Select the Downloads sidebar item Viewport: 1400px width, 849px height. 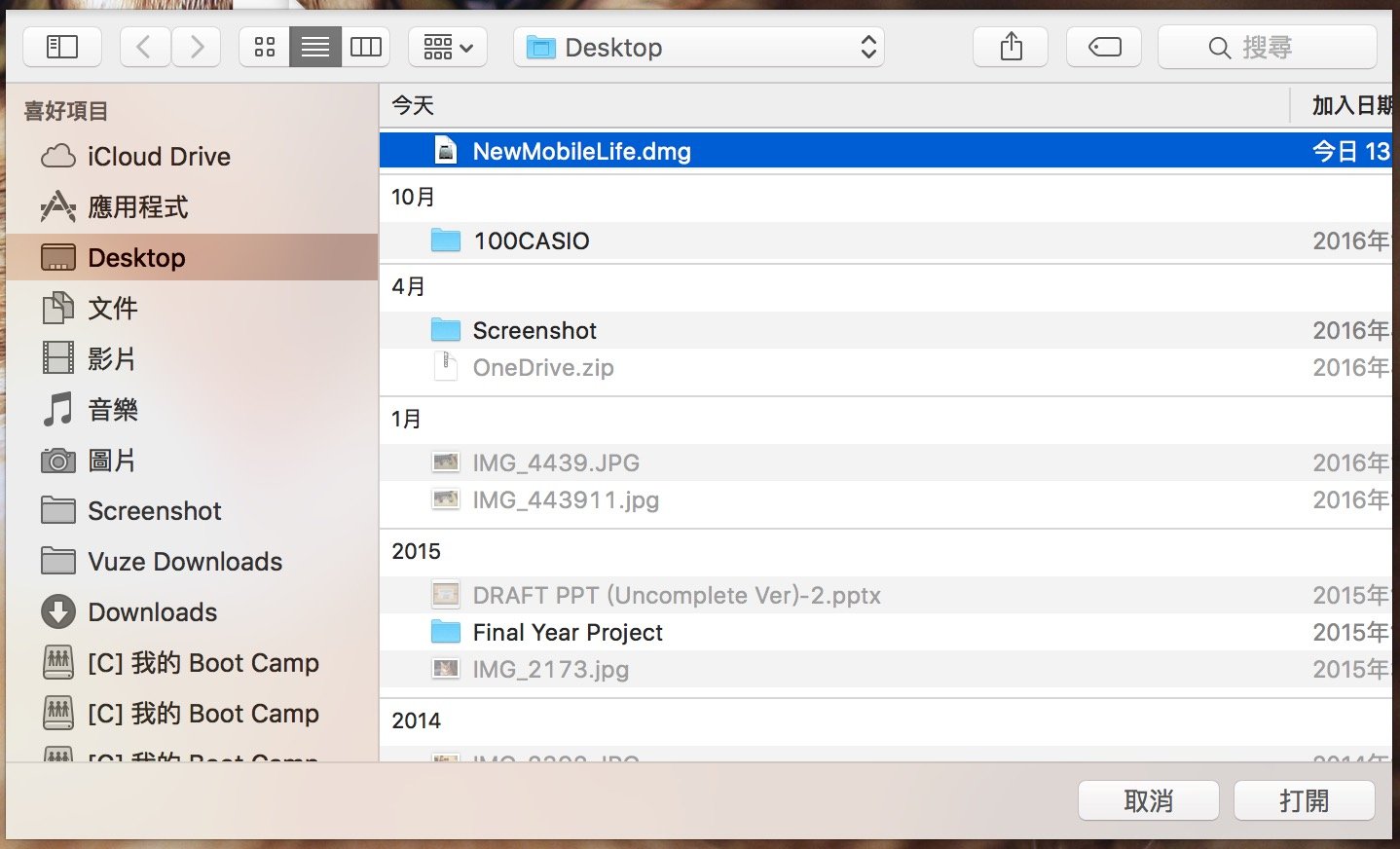click(x=152, y=612)
